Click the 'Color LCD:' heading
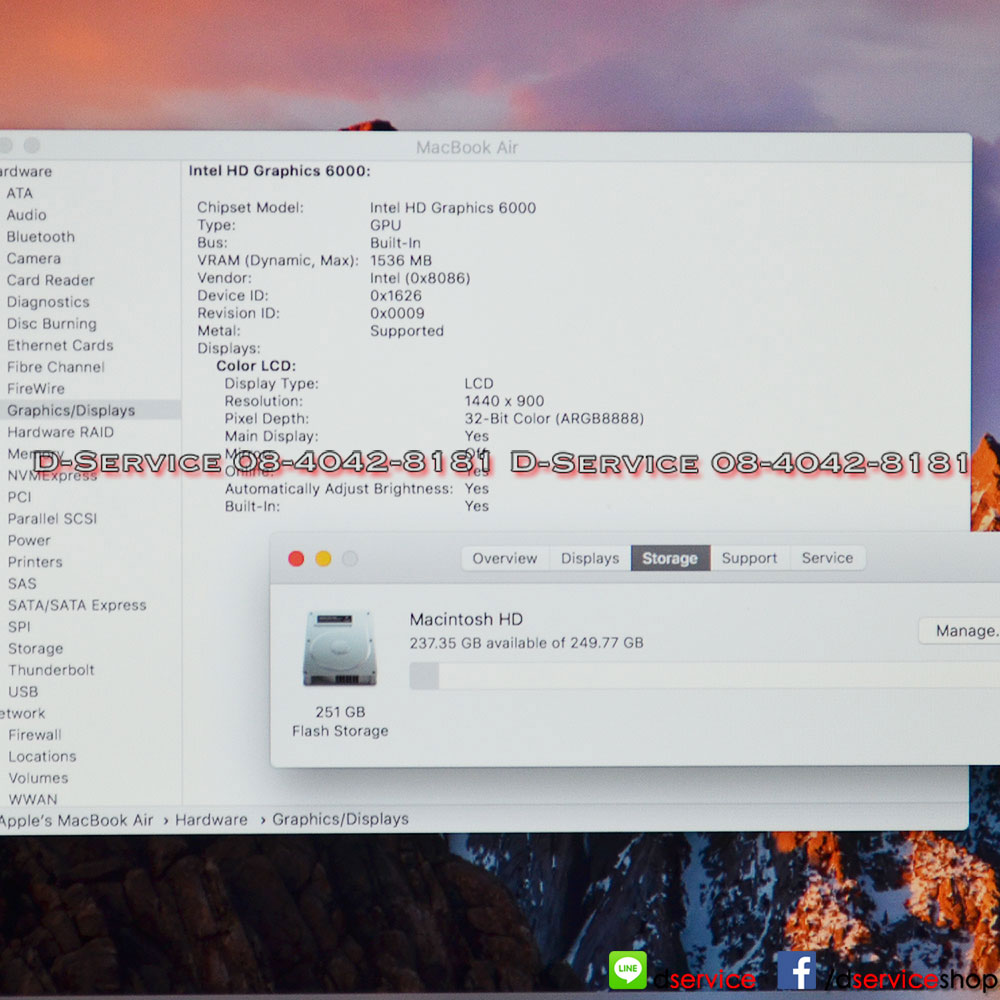Image resolution: width=1000 pixels, height=1000 pixels. pyautogui.click(x=256, y=366)
